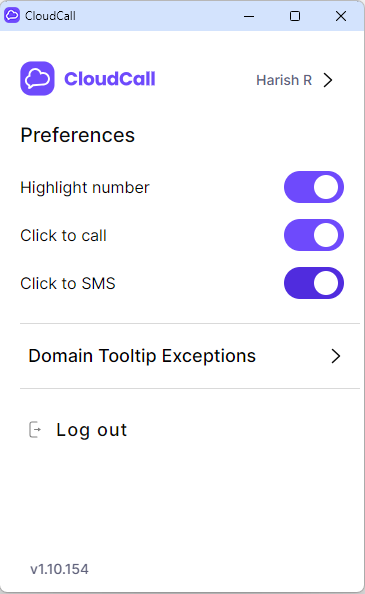Click the CloudCall purple wordmark

[110, 79]
